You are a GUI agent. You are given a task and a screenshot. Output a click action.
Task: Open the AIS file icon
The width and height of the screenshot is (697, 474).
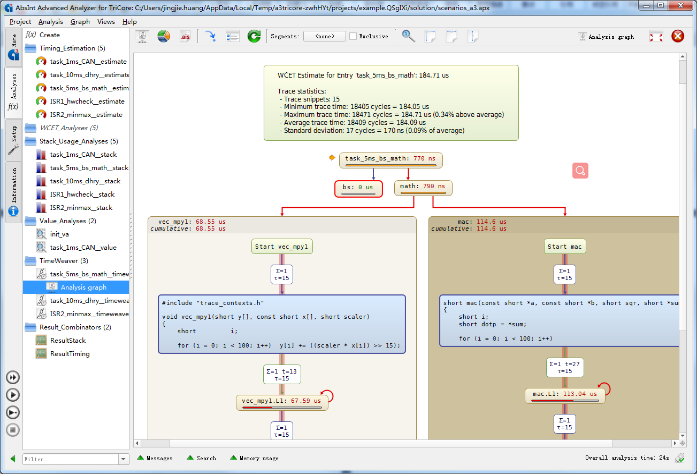[185, 36]
